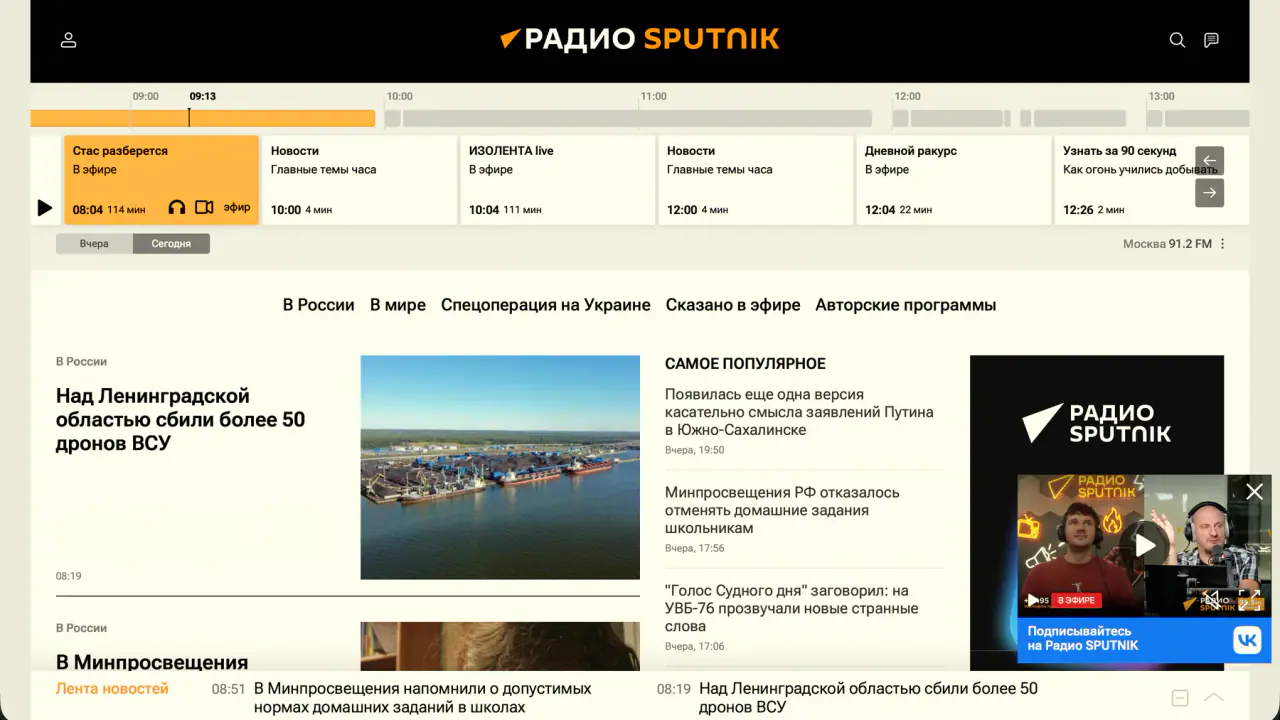The width and height of the screenshot is (1280, 720).
Task: Open Лента новостей feed
Action: coord(112,689)
